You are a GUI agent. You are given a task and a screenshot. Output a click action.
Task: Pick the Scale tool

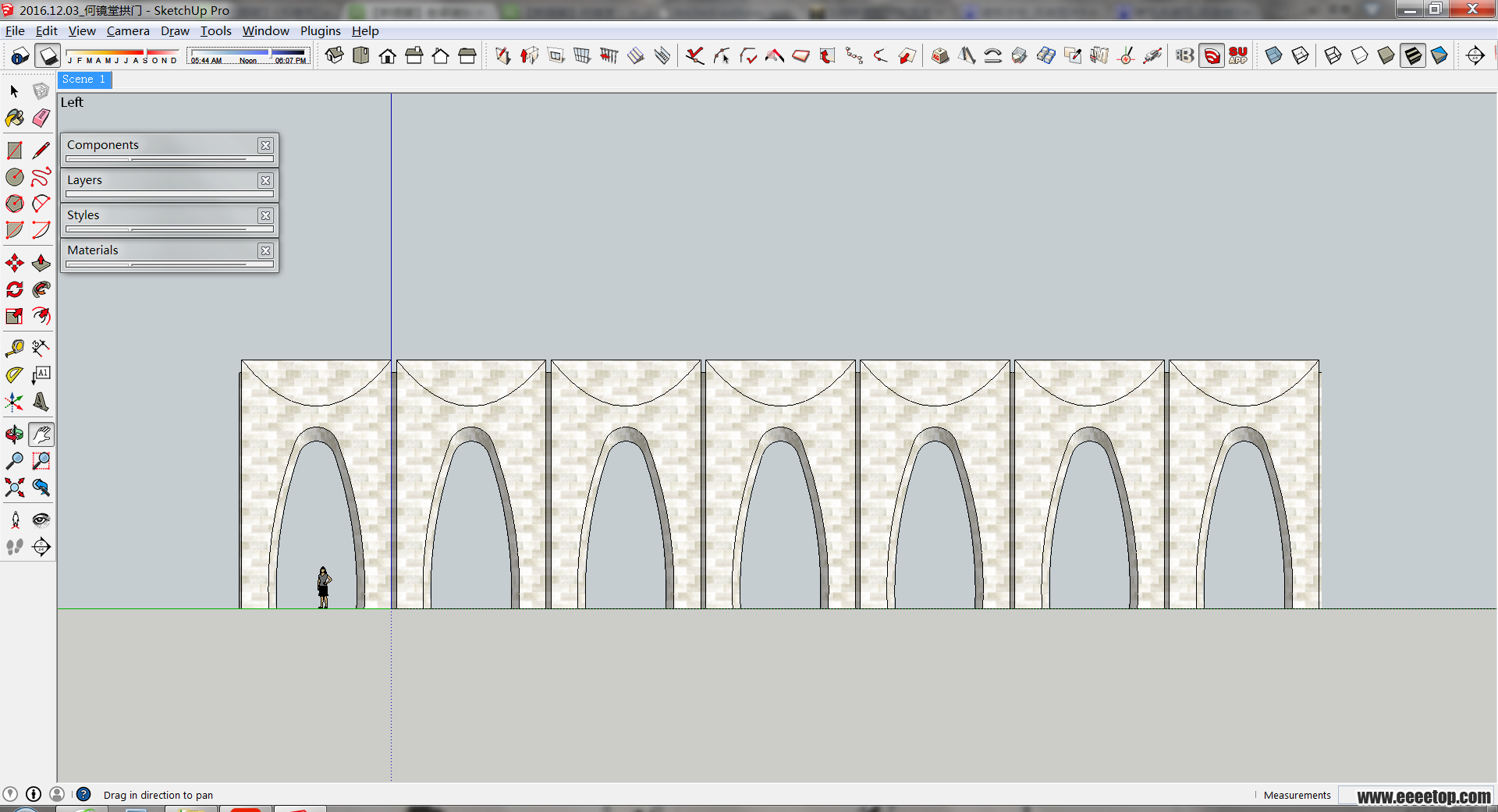coord(14,316)
